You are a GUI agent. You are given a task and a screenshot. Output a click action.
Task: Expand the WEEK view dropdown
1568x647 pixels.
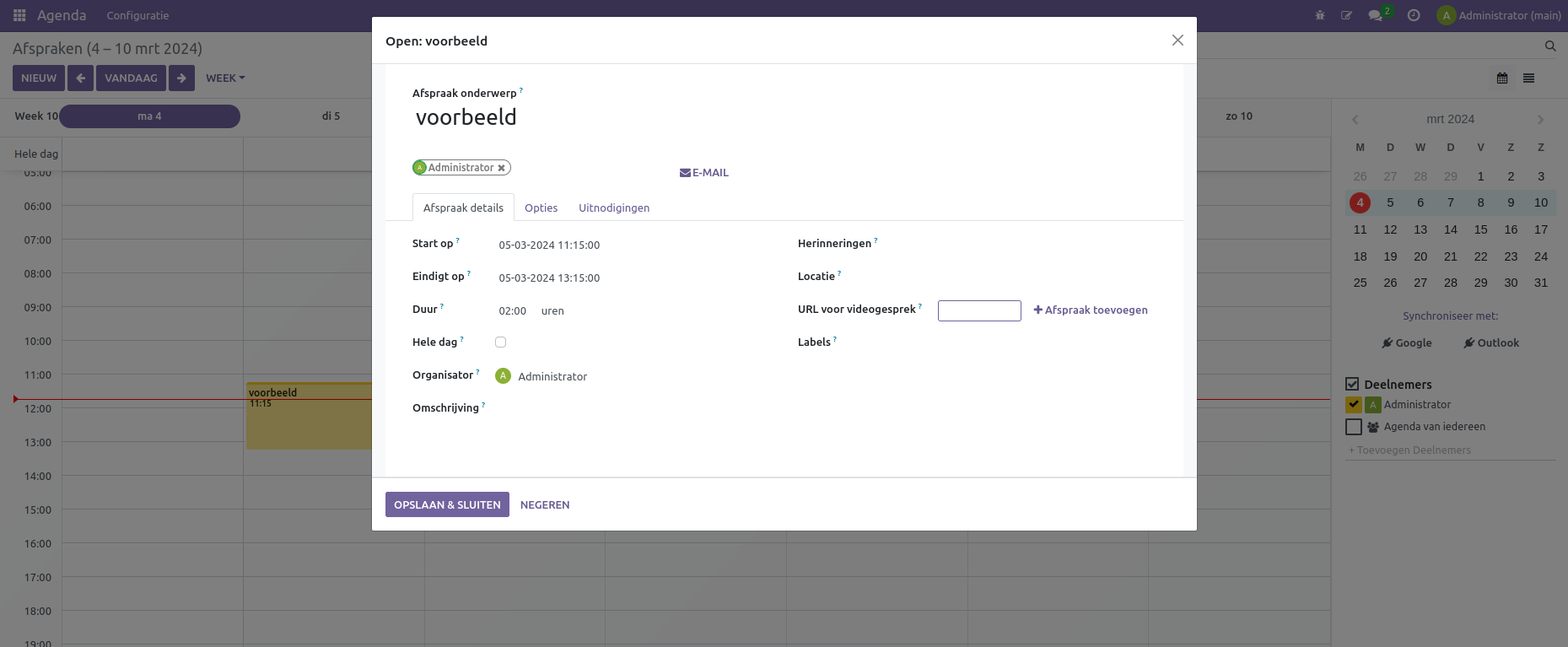pyautogui.click(x=225, y=78)
